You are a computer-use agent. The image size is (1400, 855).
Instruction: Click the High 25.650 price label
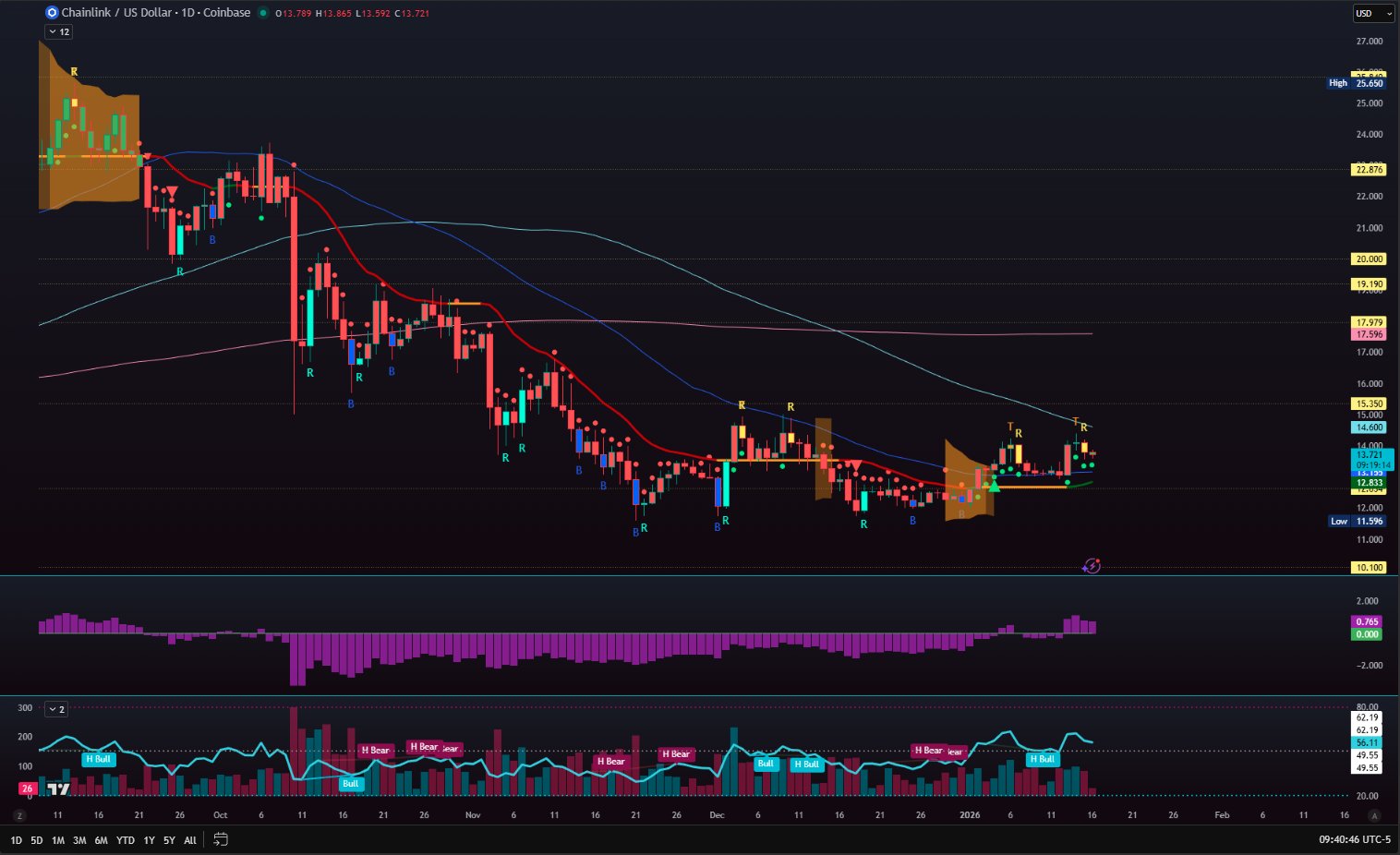tap(1357, 83)
